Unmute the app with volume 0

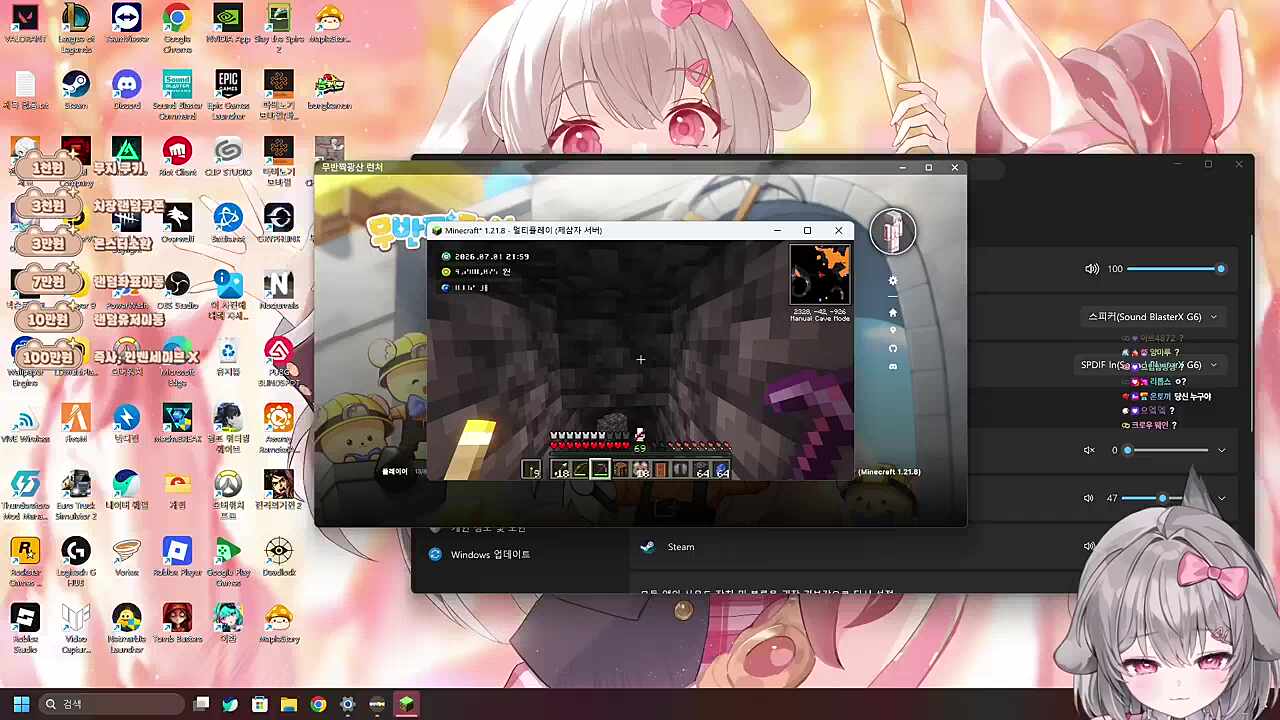1090,450
